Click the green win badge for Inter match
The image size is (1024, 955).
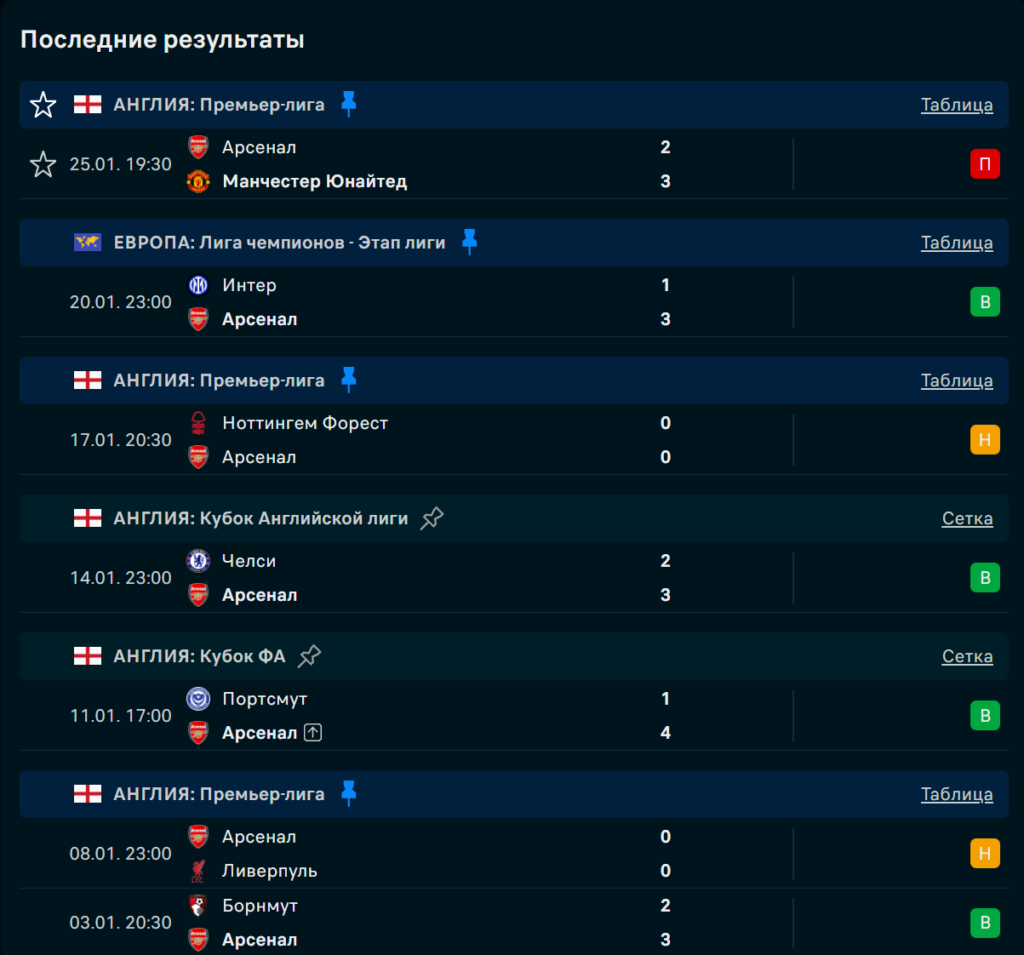(984, 302)
